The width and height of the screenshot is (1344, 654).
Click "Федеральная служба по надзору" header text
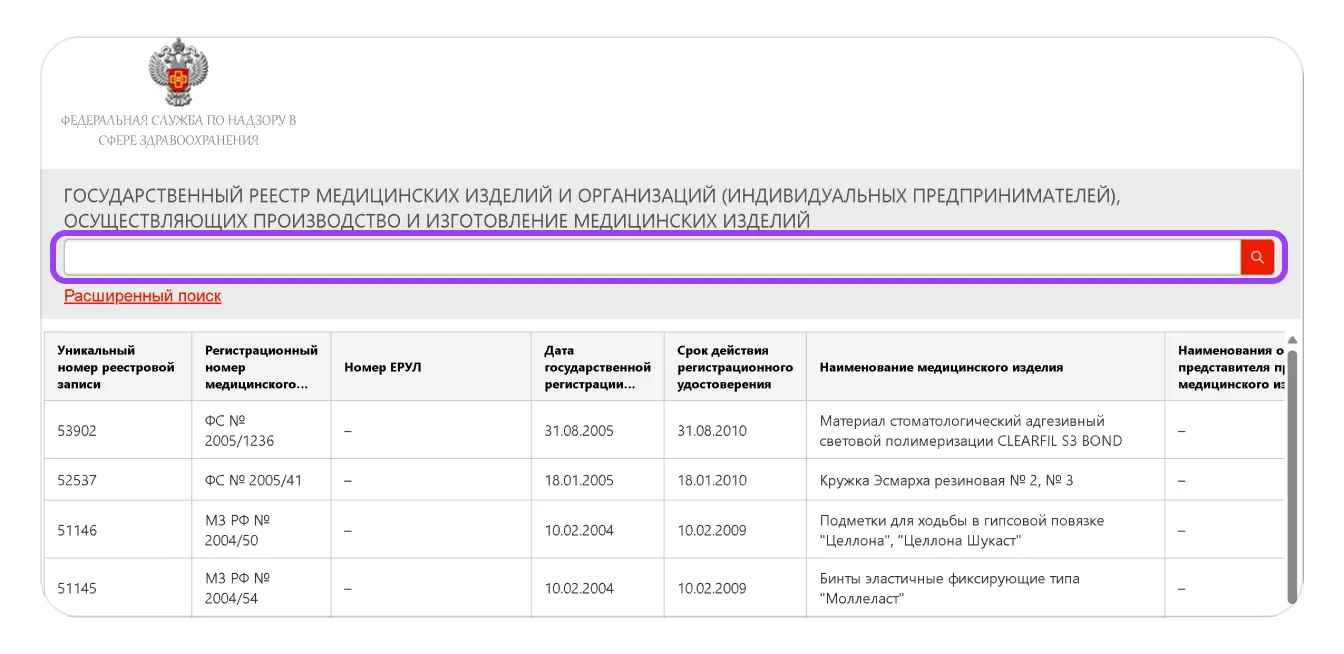(x=178, y=121)
